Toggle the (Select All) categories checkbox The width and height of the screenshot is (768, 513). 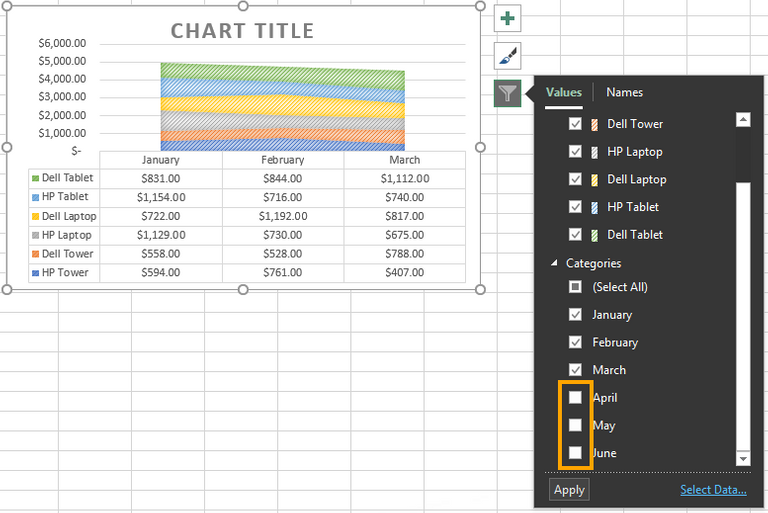pos(575,287)
